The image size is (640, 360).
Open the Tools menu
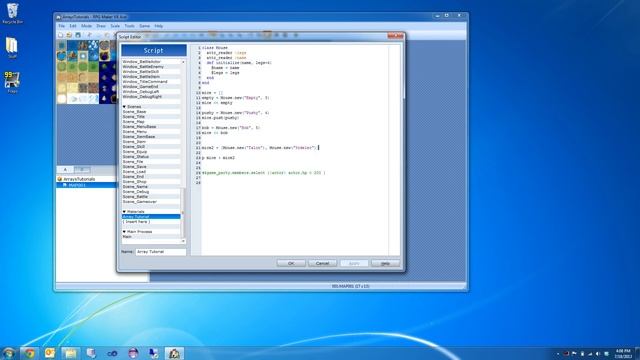[x=129, y=26]
